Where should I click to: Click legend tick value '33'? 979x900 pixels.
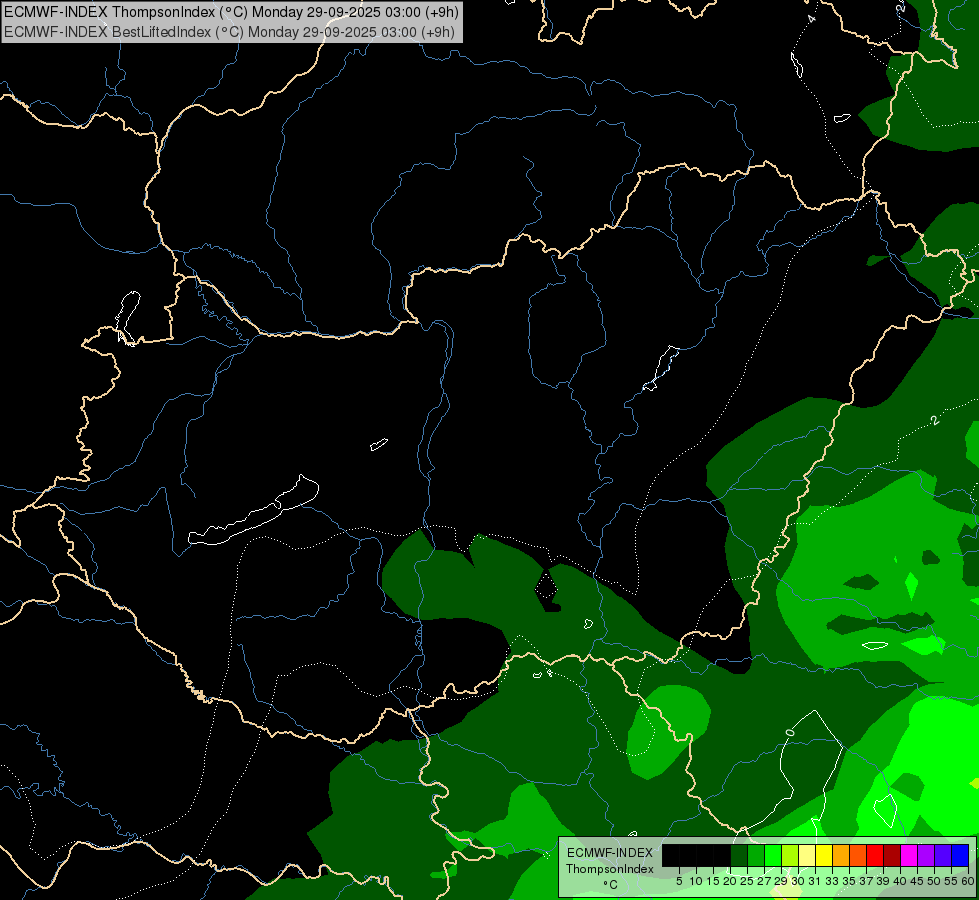[x=832, y=881]
